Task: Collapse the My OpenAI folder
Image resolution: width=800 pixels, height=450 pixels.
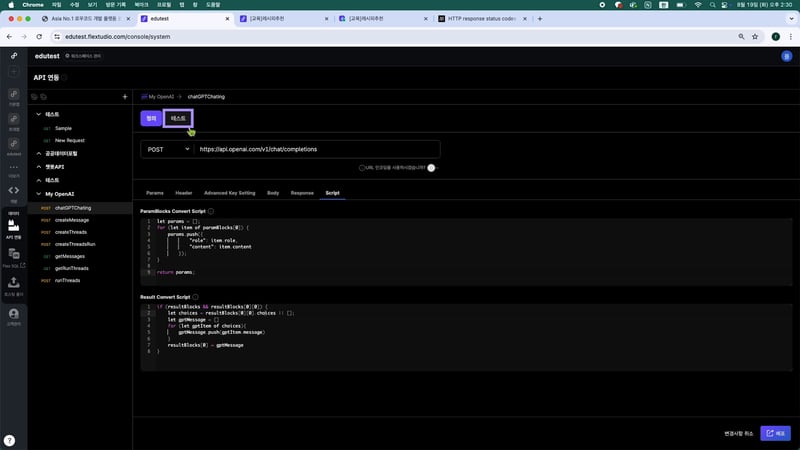Action: click(38, 194)
